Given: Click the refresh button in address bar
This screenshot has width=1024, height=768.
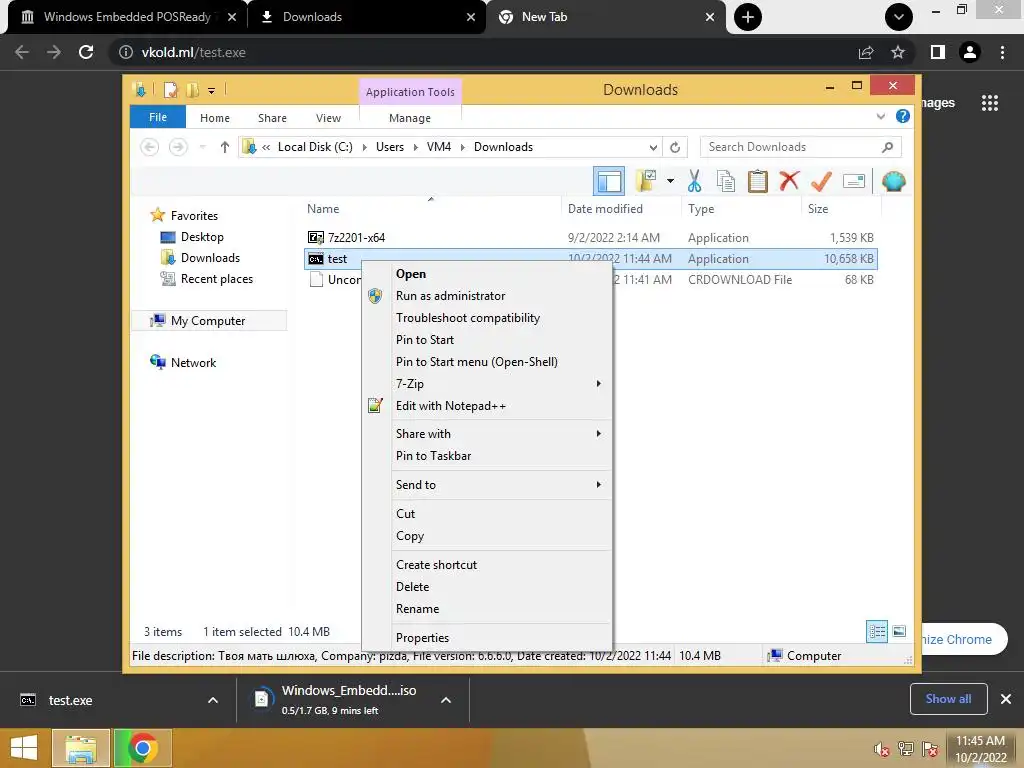Looking at the screenshot, I should (x=675, y=147).
